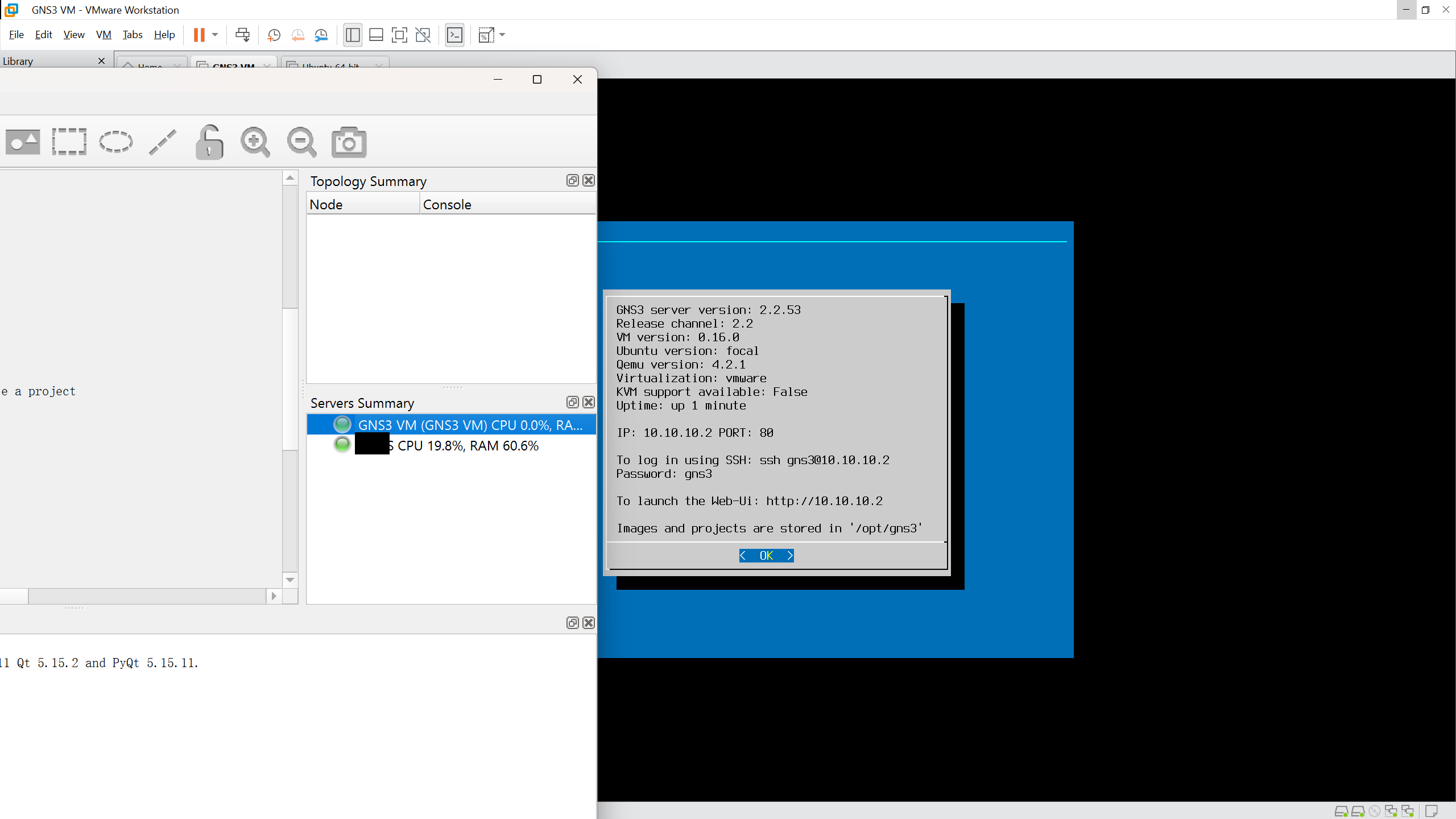This screenshot has height=819, width=1456.
Task: Zoom out with magnifier minus icon
Action: point(301,142)
